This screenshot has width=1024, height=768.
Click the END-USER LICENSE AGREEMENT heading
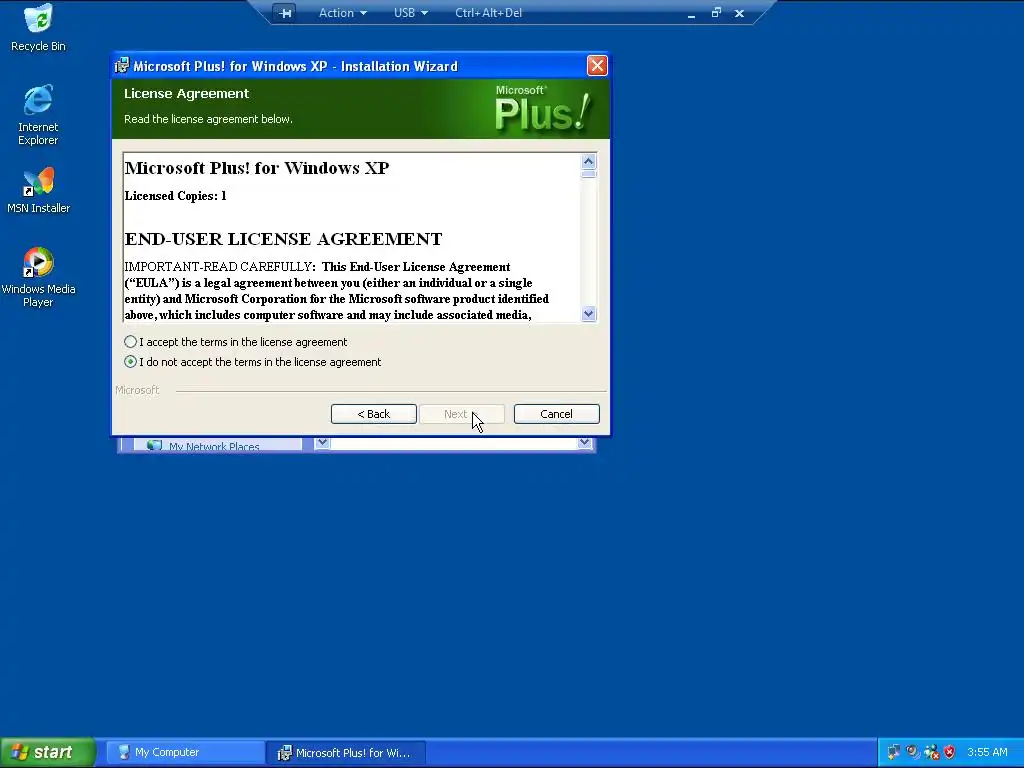point(283,239)
